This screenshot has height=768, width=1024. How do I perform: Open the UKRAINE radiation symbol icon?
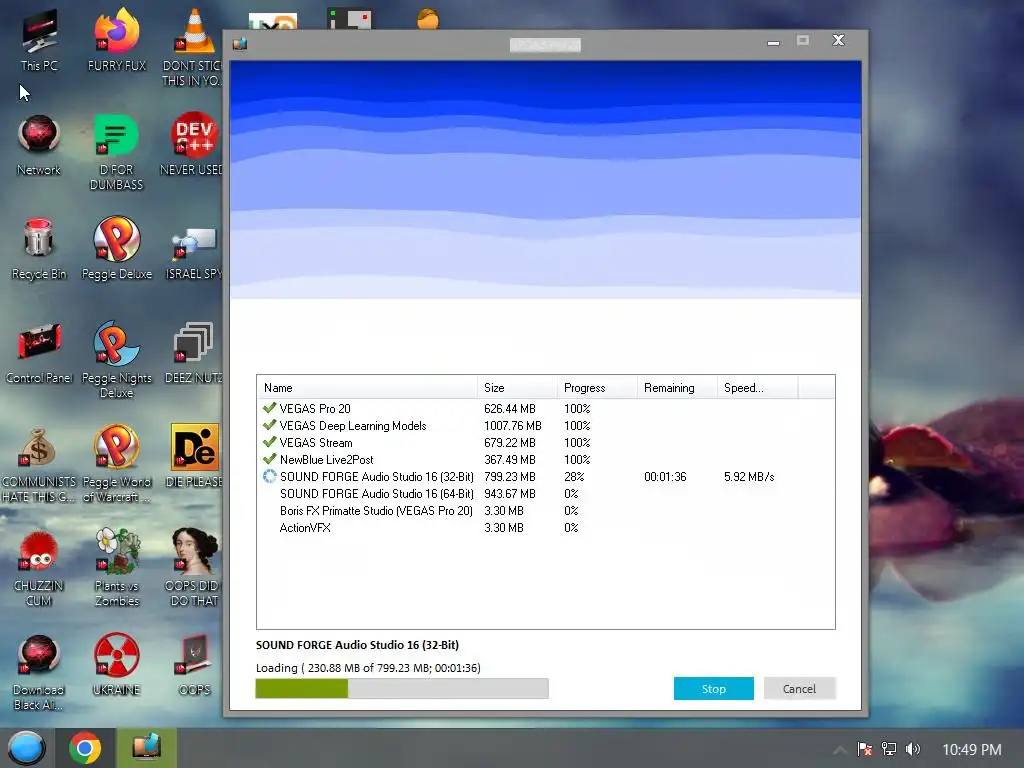coord(116,664)
